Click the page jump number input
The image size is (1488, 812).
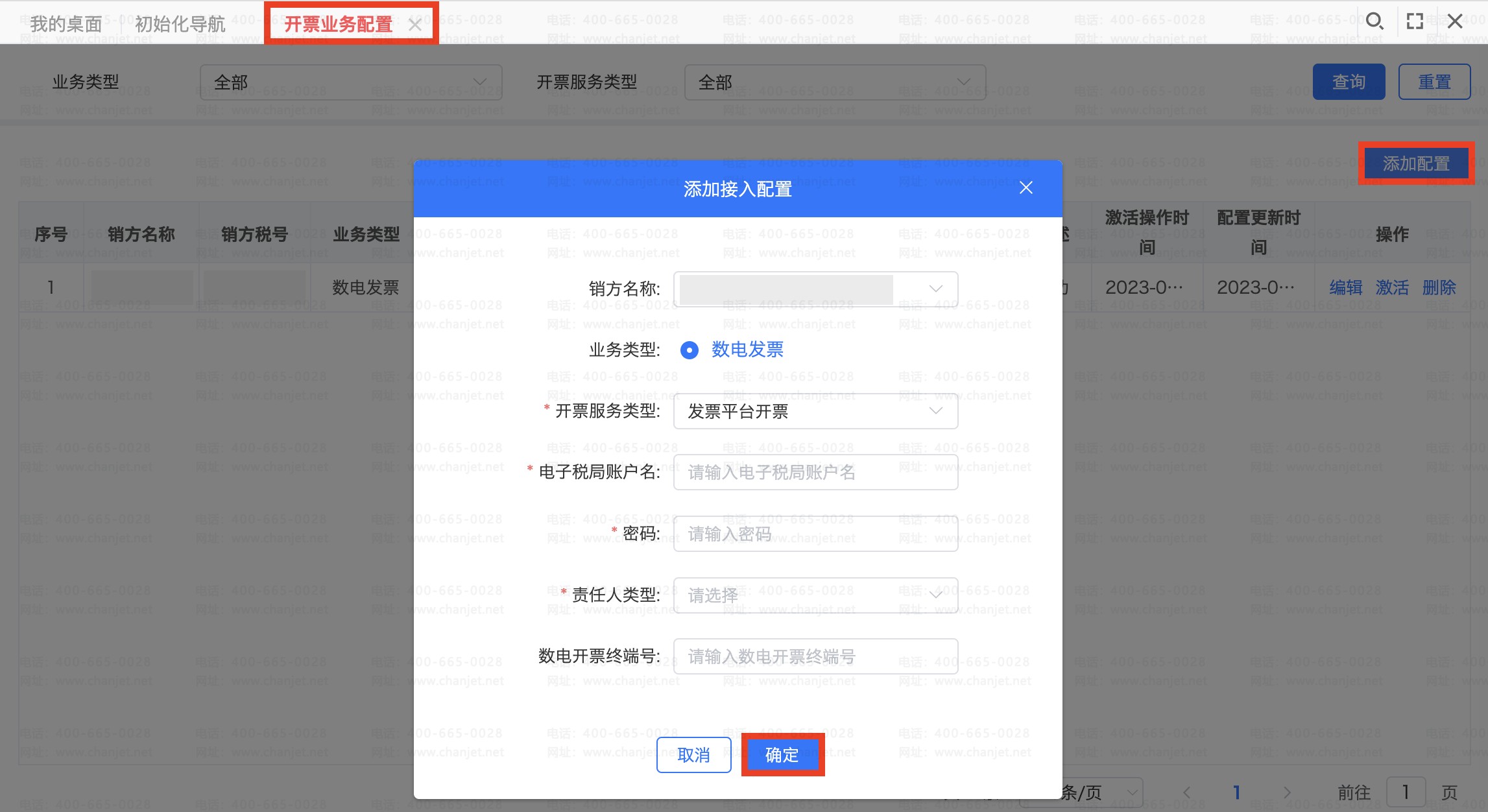1405,793
